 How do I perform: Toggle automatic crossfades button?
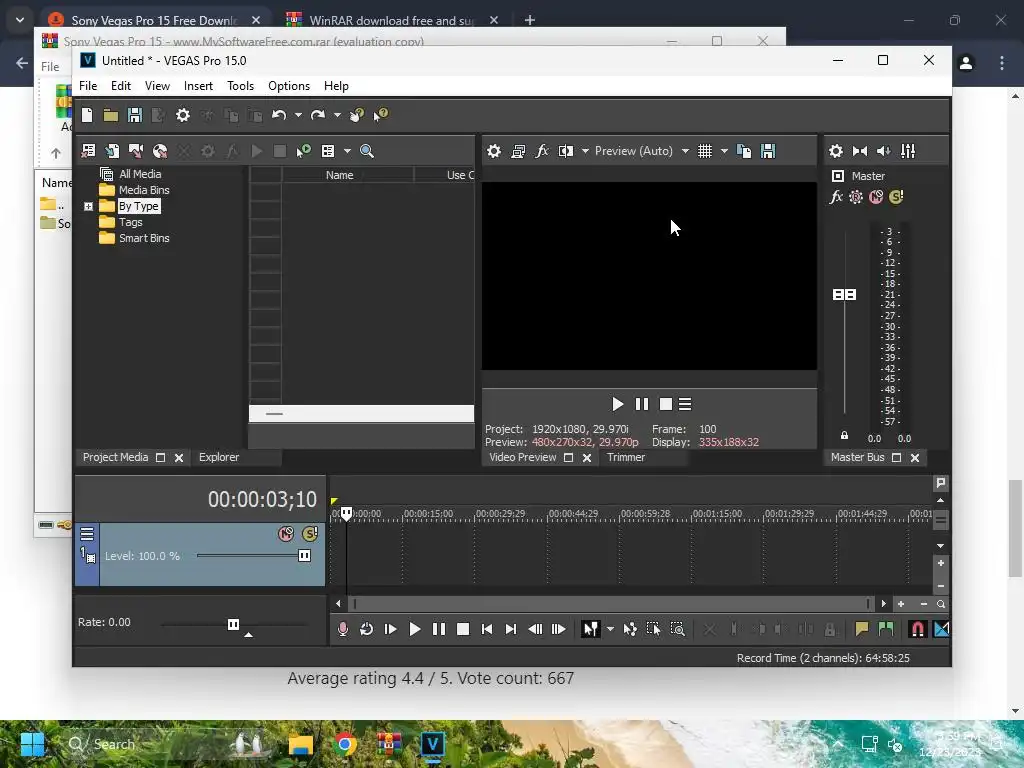942,629
